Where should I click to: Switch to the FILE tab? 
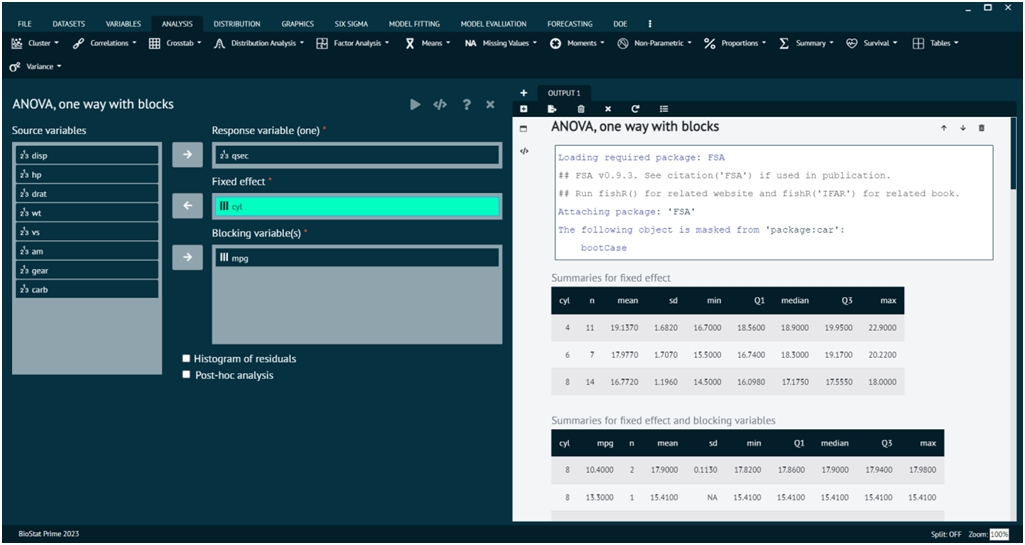coord(24,24)
